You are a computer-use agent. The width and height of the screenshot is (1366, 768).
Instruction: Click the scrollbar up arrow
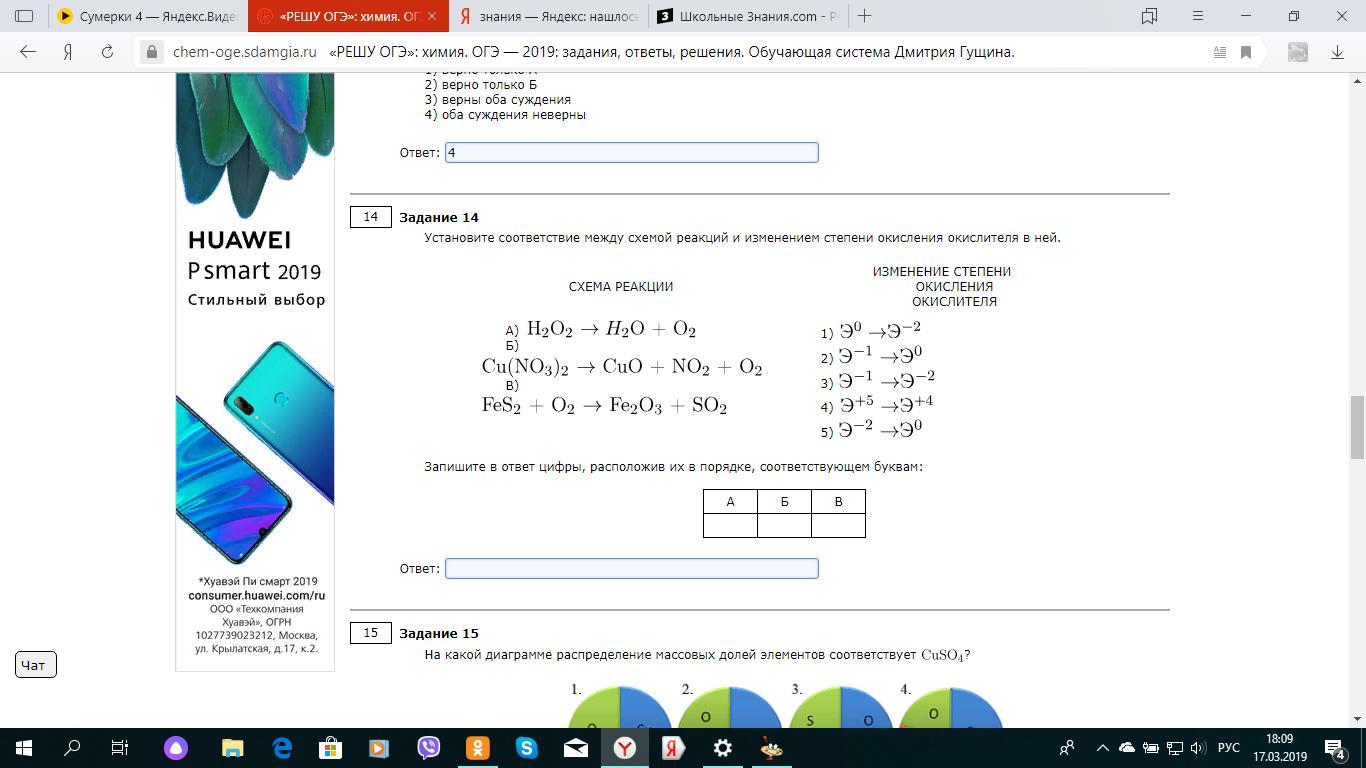[1357, 82]
